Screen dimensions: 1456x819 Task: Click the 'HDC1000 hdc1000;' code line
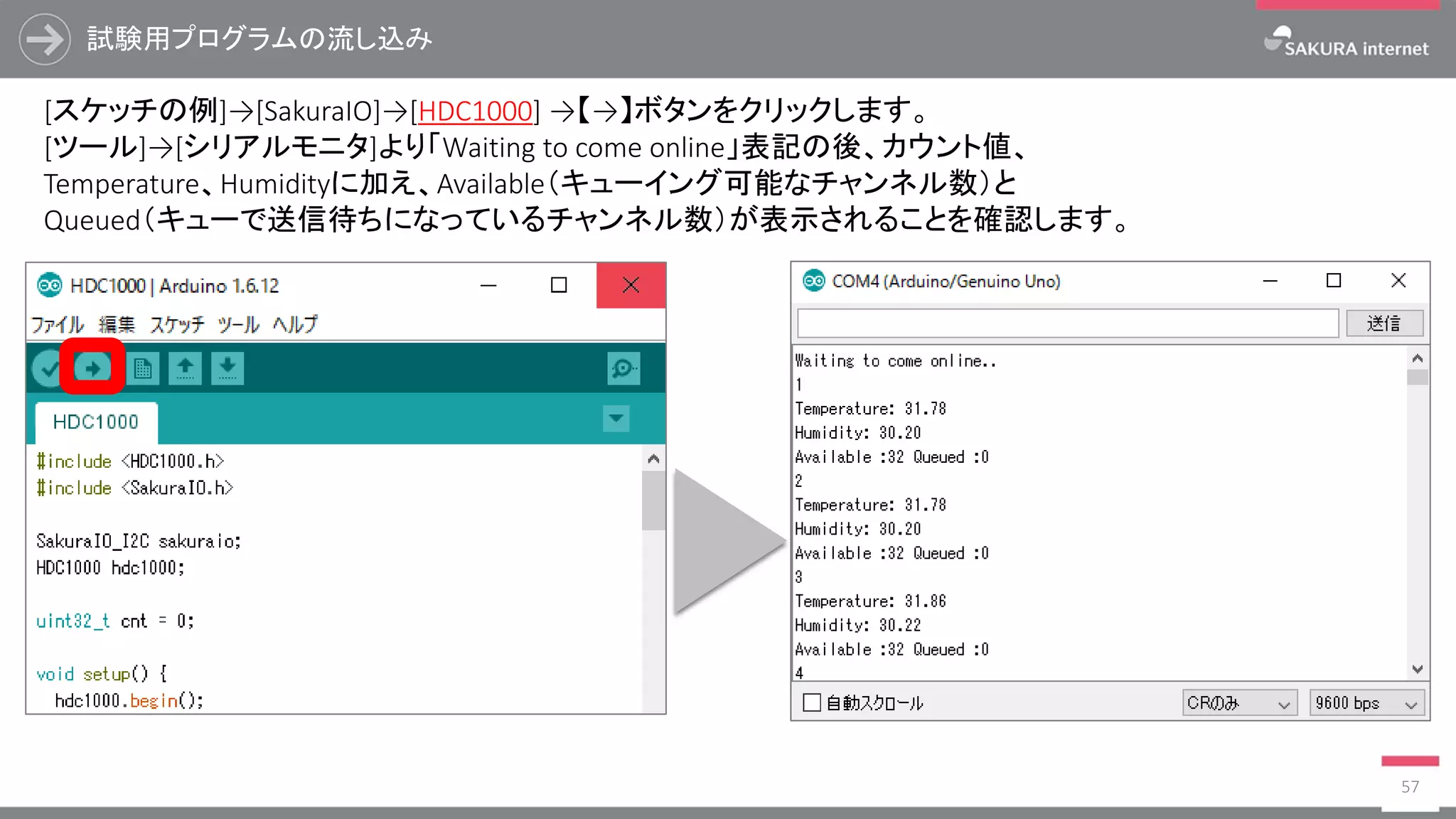(x=110, y=567)
